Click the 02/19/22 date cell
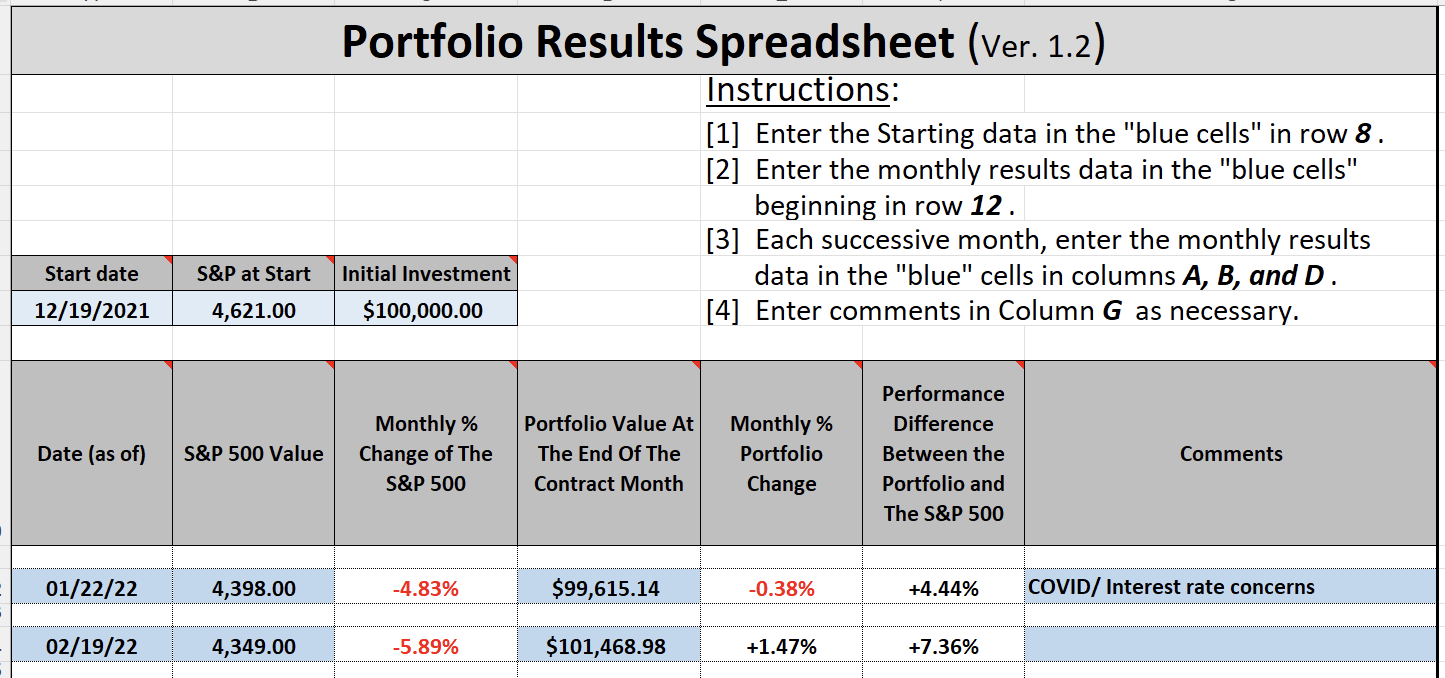Image resolution: width=1445 pixels, height=678 pixels. coord(91,647)
